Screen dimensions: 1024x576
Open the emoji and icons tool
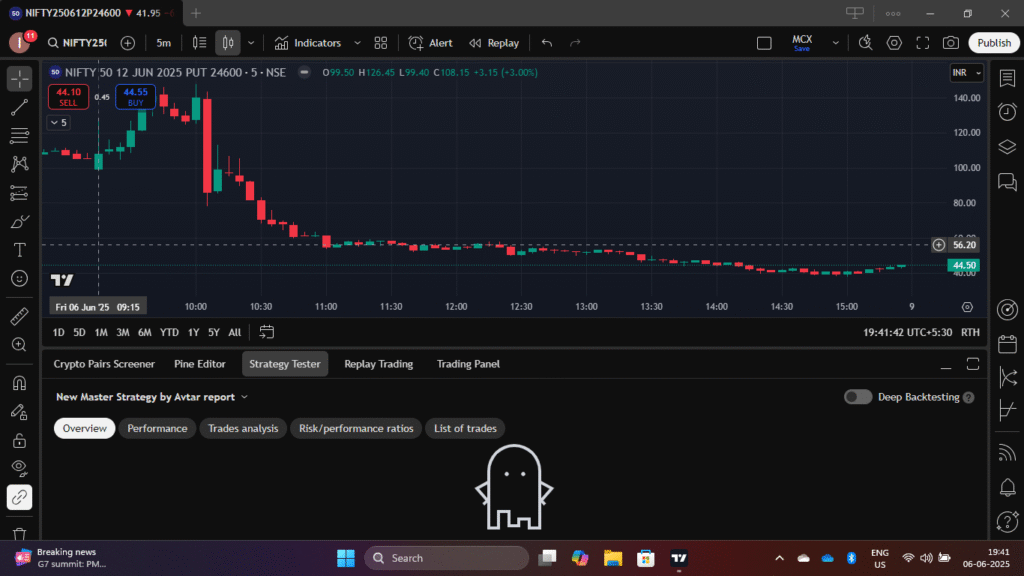pos(20,279)
